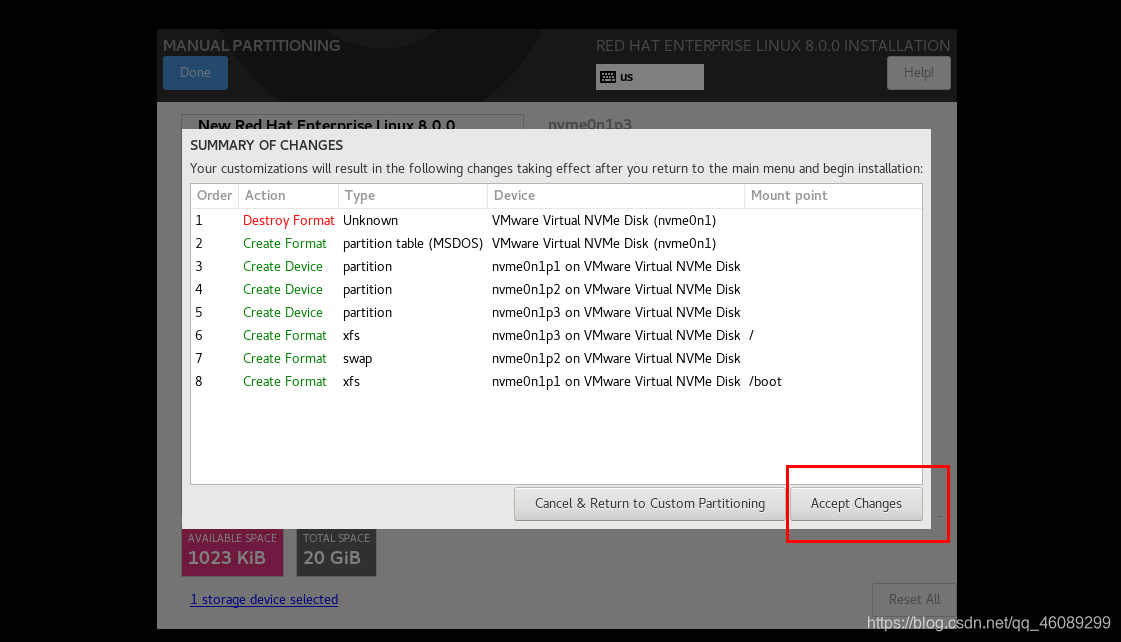Screen dimensions: 1121x642
Task: Click the swap type cell
Action: click(x=357, y=358)
